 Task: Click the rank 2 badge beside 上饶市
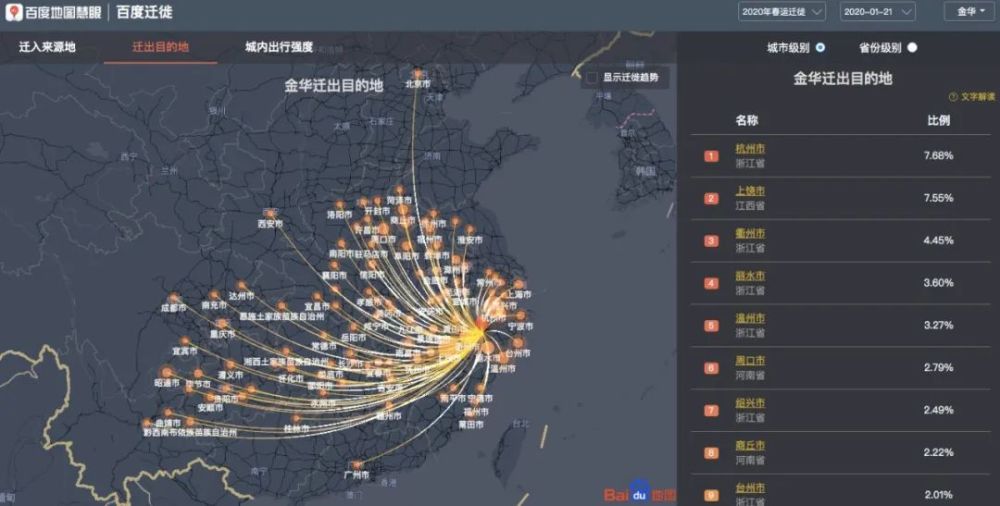pos(711,198)
